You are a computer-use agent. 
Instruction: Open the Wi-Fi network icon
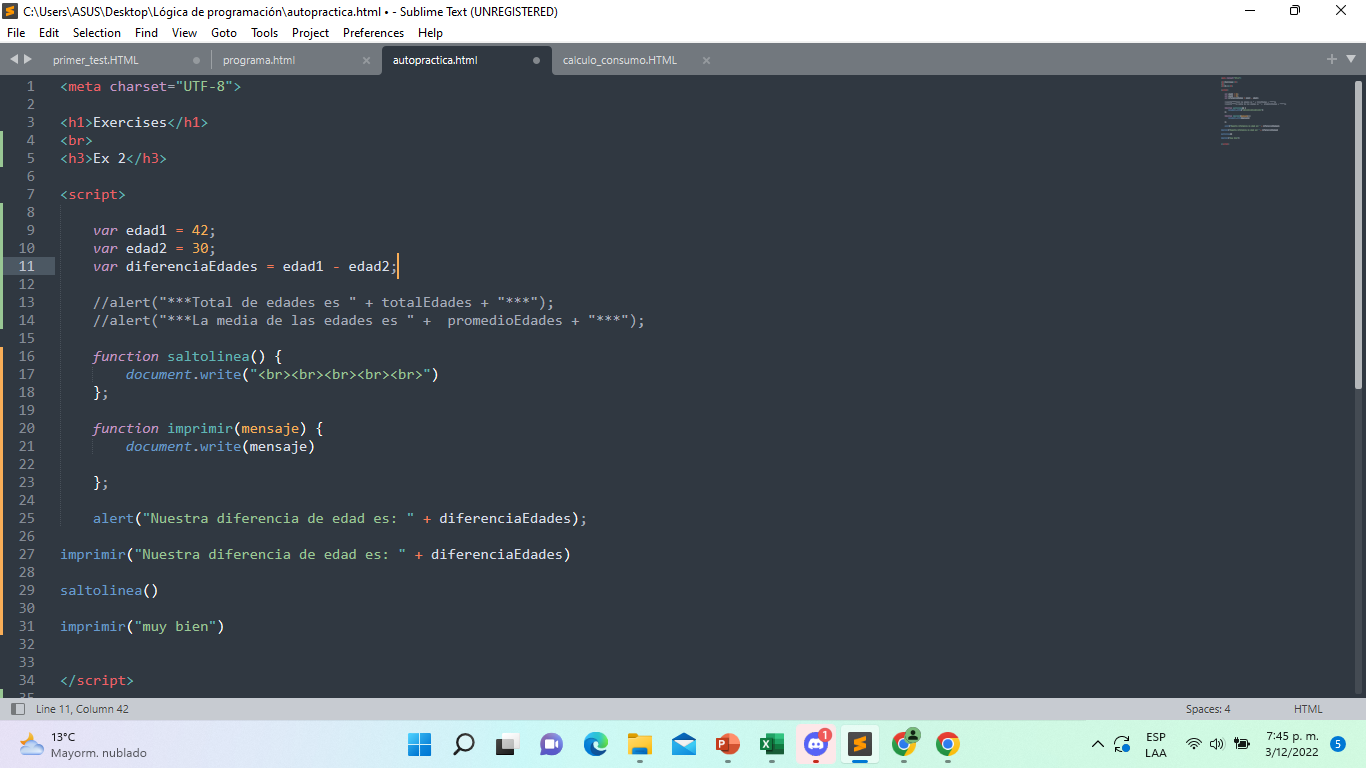(x=1194, y=744)
